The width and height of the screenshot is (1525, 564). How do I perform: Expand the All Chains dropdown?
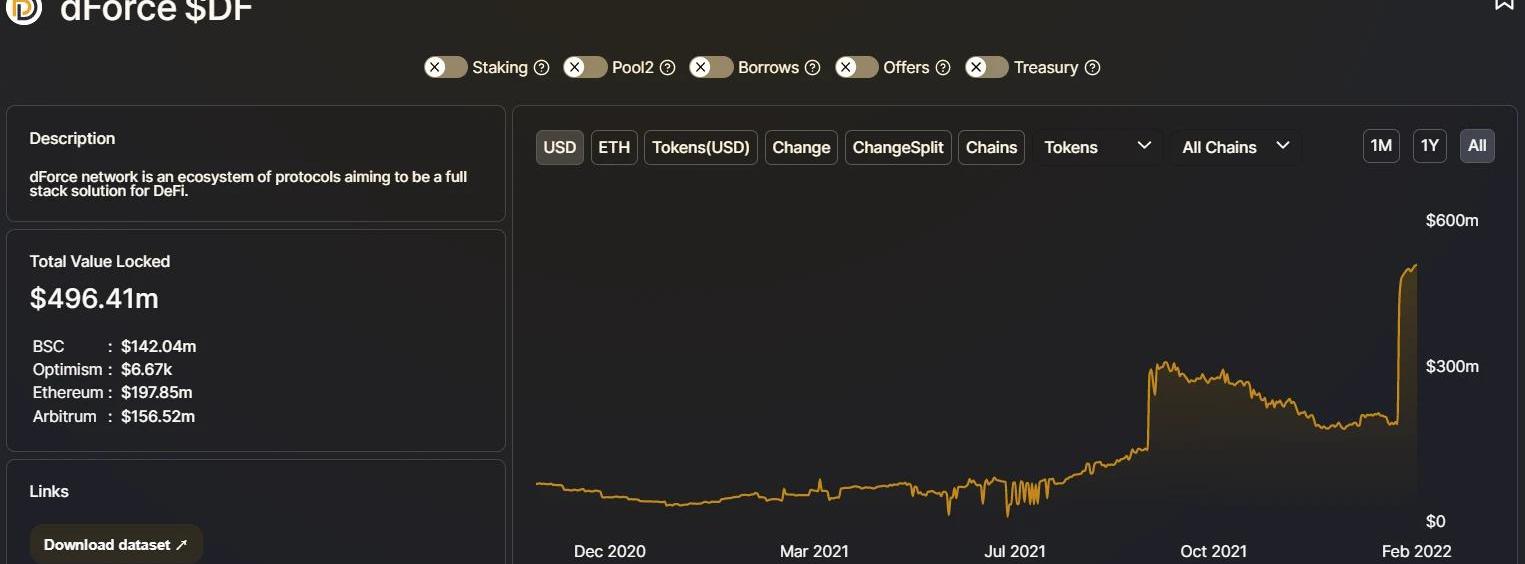point(1235,147)
